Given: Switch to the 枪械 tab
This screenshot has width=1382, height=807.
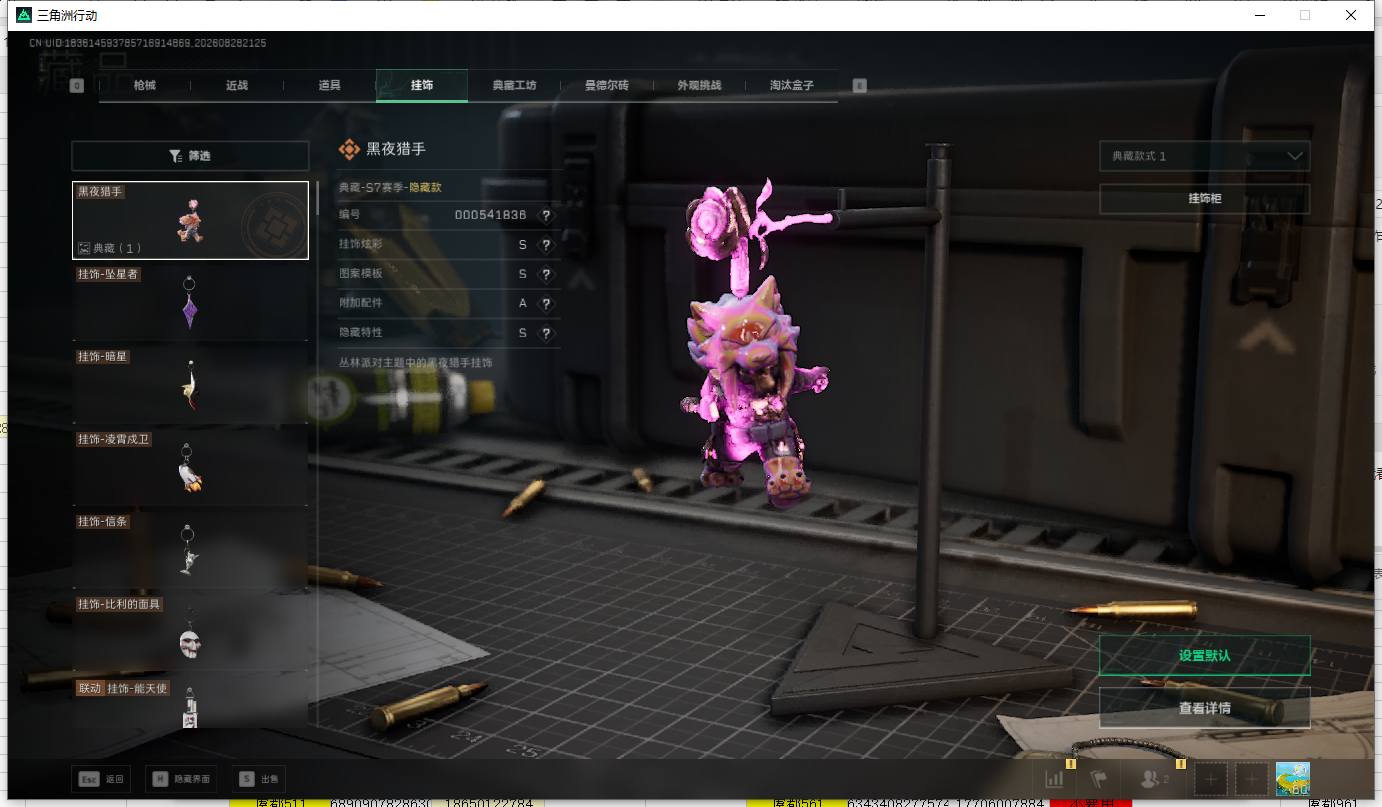Looking at the screenshot, I should point(145,86).
